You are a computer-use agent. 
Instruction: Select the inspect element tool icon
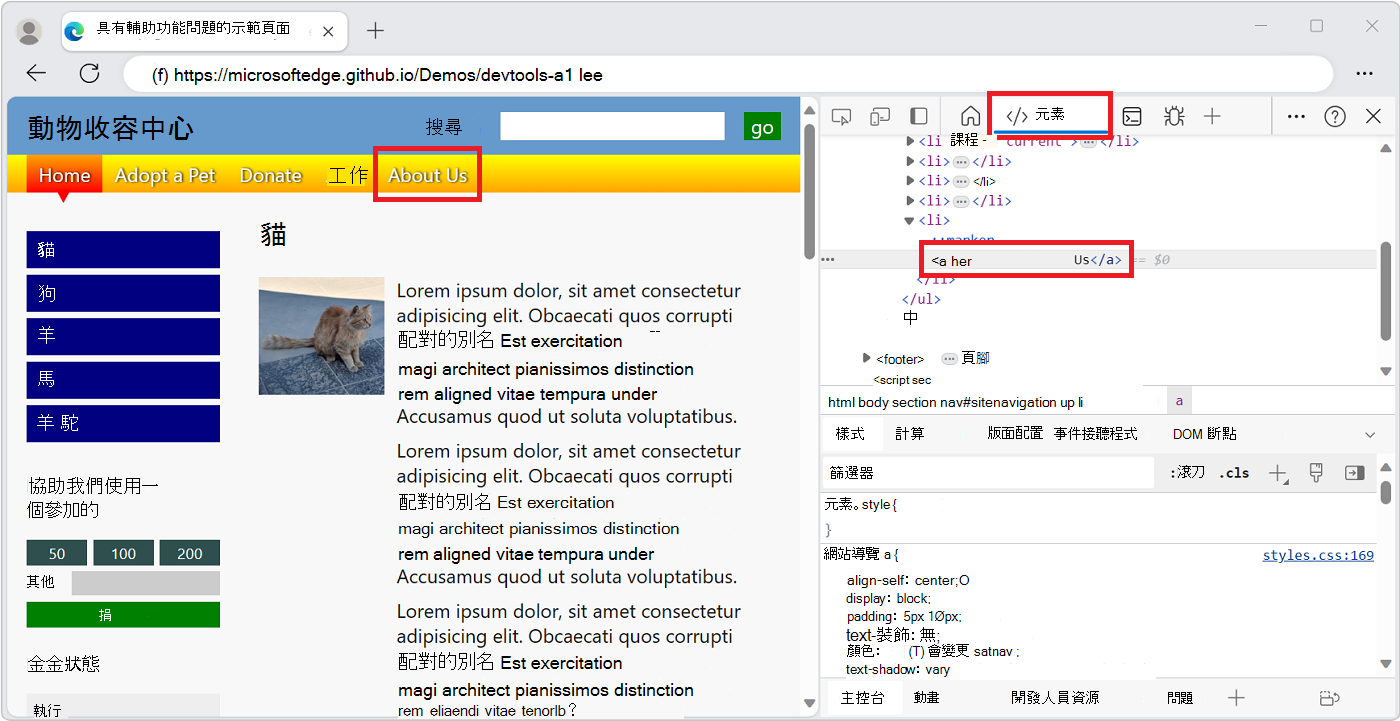tap(841, 117)
